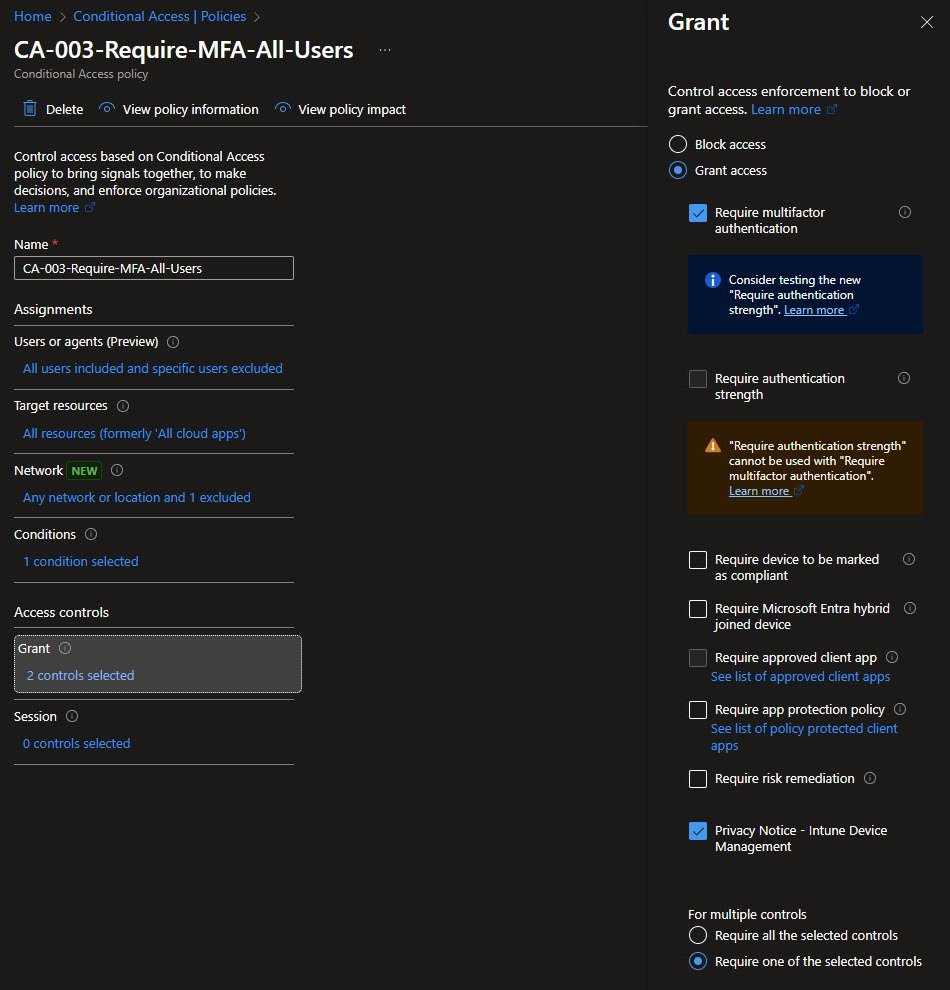
Task: Click info icon next to Require multifactor authentication
Action: (905, 212)
